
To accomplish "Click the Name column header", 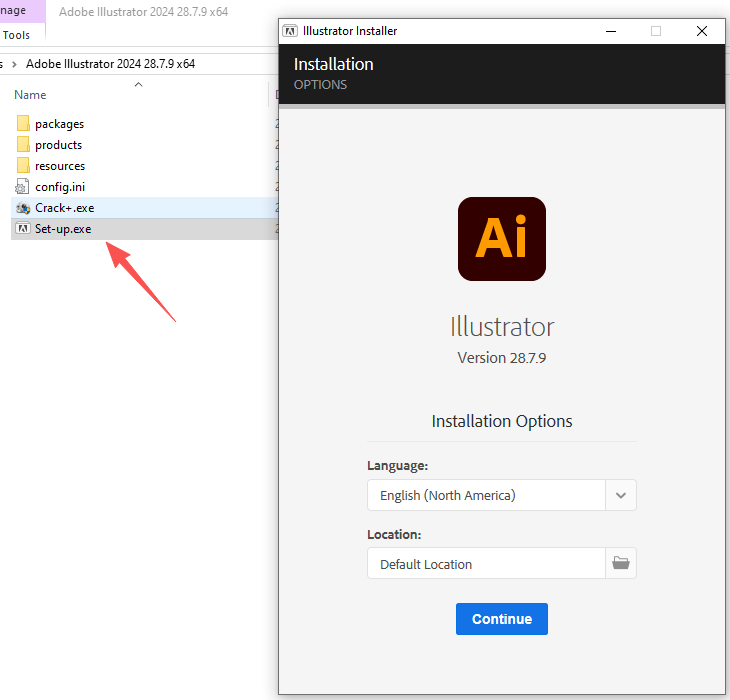I will (31, 95).
